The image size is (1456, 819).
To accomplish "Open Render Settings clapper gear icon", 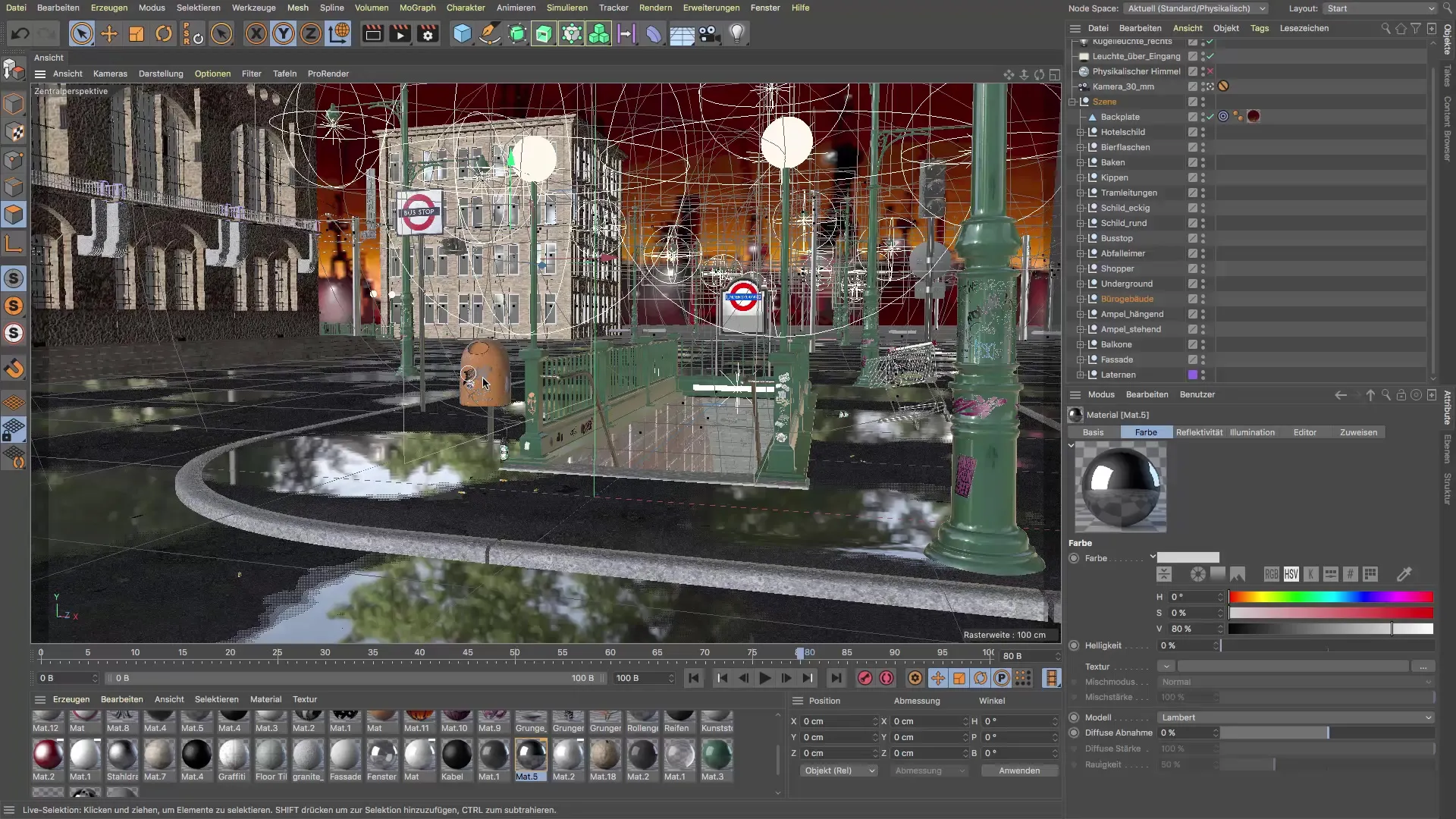I will [x=428, y=34].
